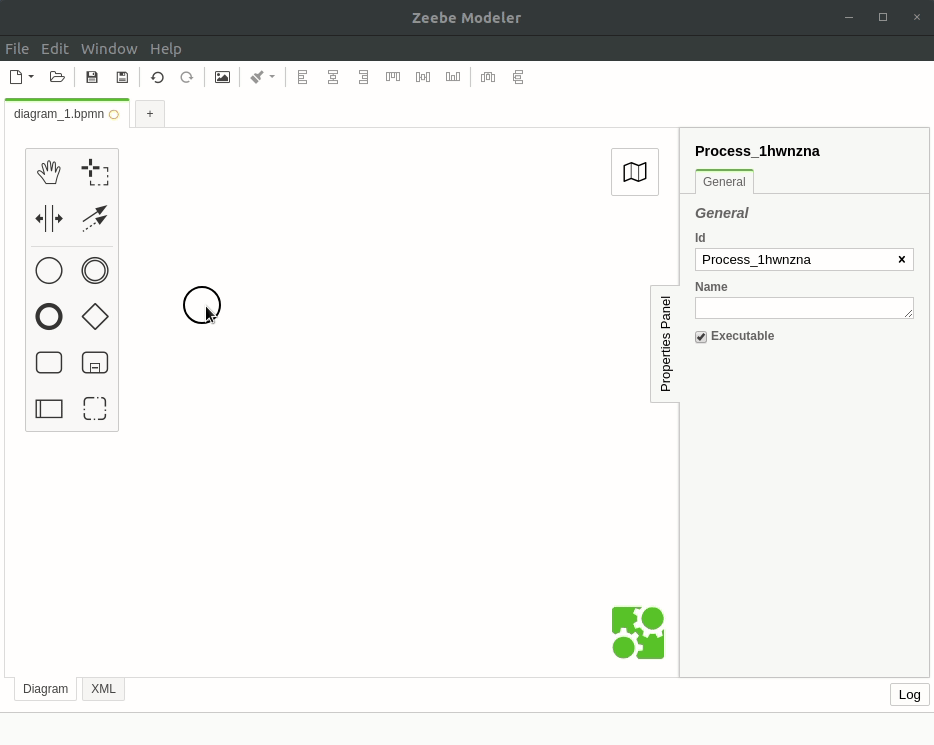Select the Gateway diamond palette shape

click(x=95, y=316)
